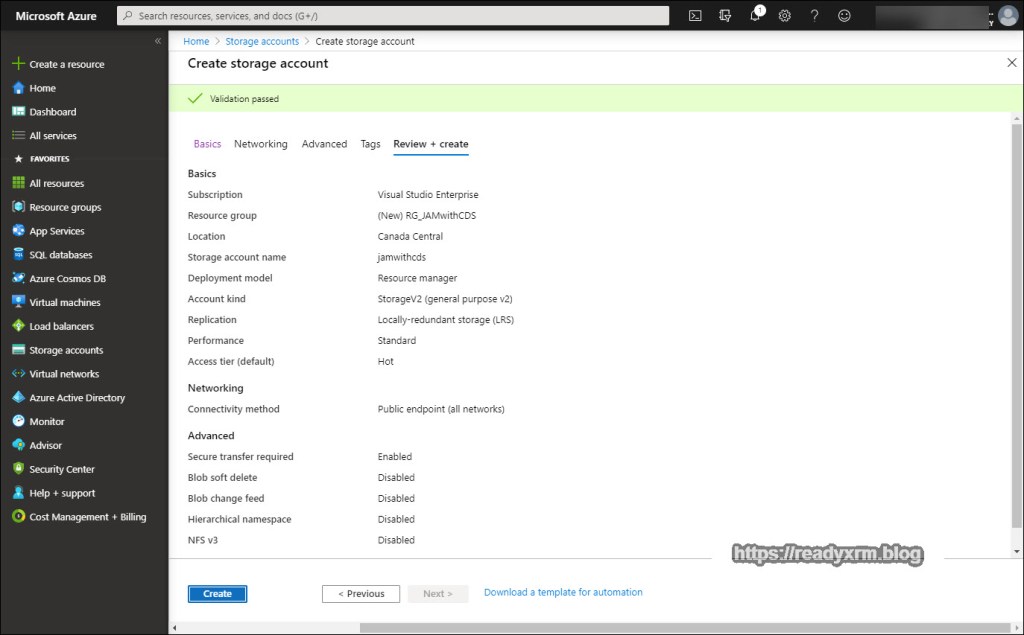Click the help question mark icon
This screenshot has height=635, width=1024.
(x=815, y=16)
